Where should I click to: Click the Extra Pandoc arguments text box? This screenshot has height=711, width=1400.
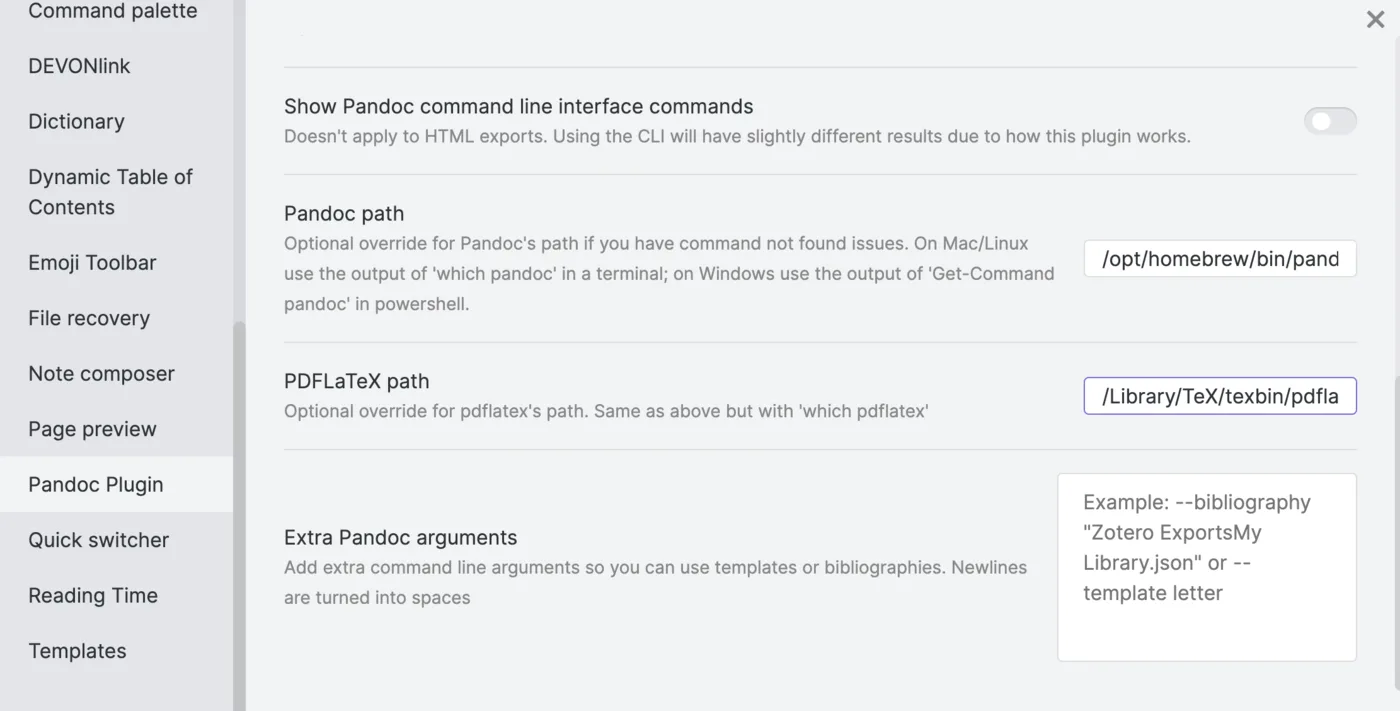pos(1206,567)
